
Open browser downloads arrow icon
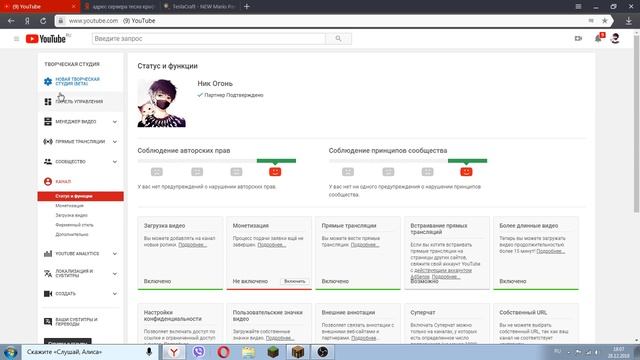pos(629,20)
